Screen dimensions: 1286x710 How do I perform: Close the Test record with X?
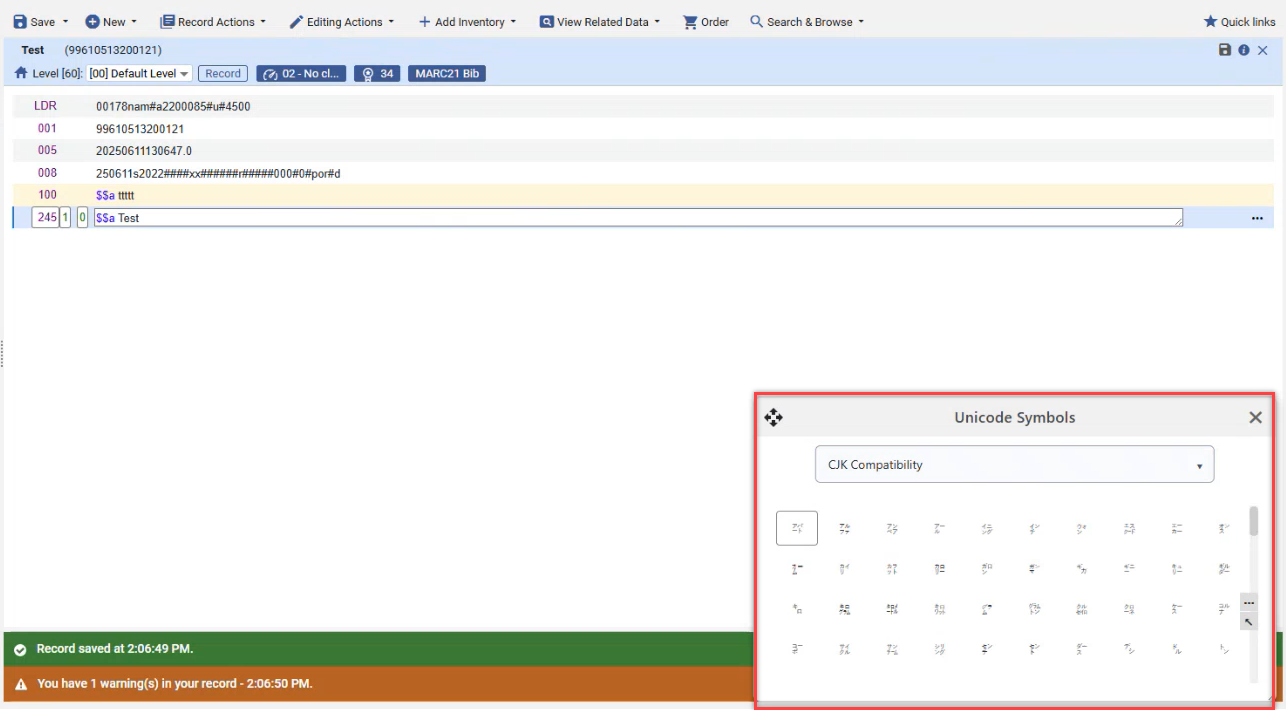[x=1263, y=50]
